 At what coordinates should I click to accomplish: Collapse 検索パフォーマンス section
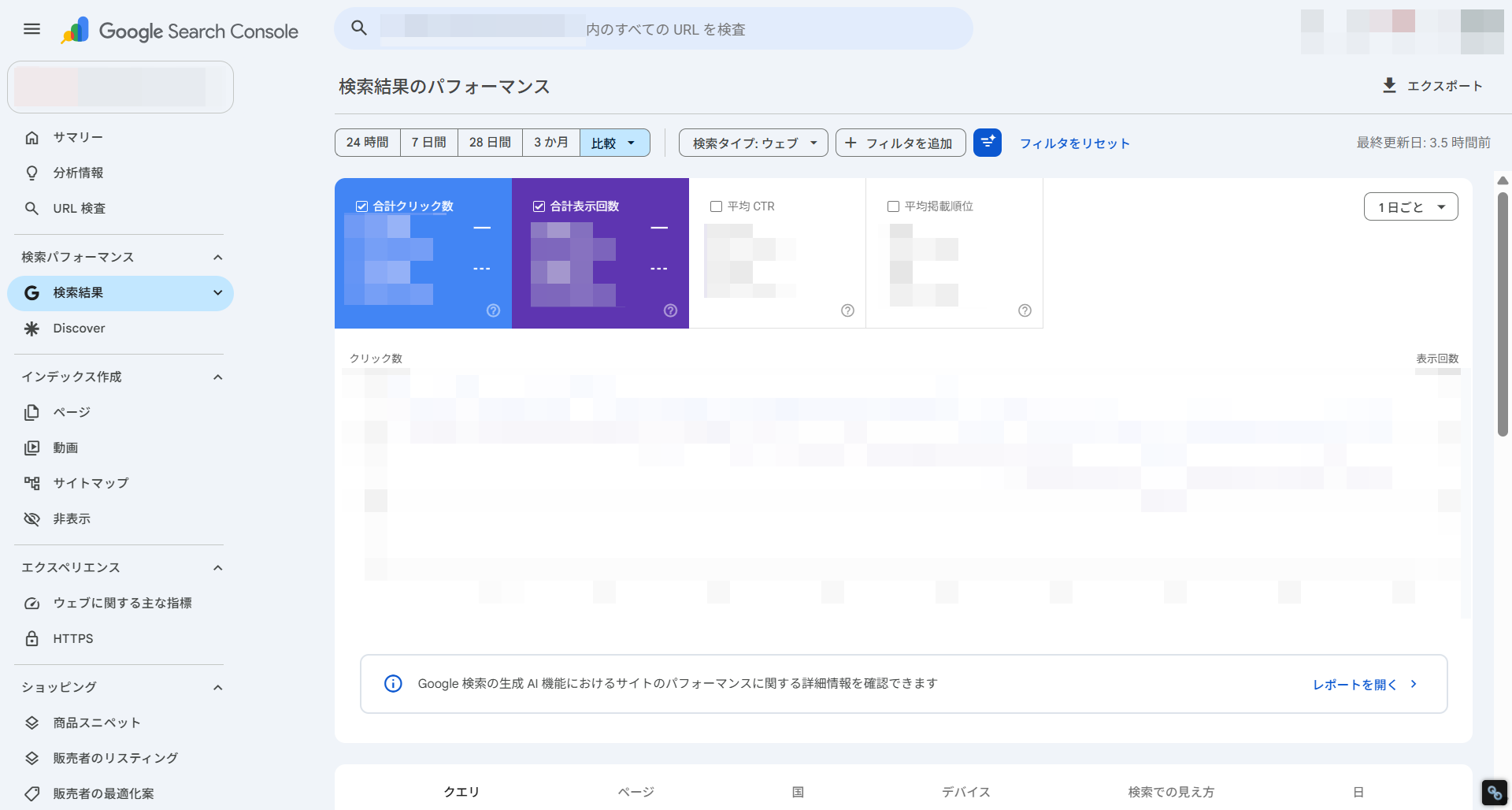tap(218, 258)
